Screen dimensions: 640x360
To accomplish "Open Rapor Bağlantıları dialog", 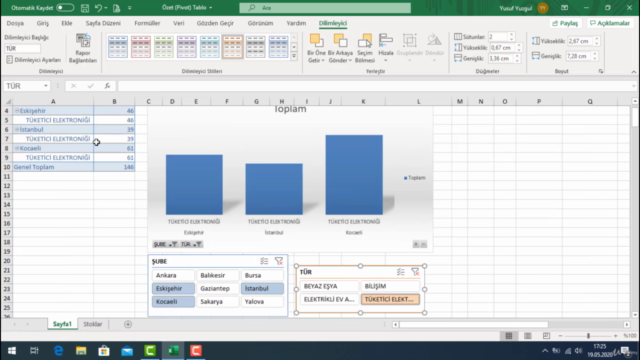I will 83,49.
